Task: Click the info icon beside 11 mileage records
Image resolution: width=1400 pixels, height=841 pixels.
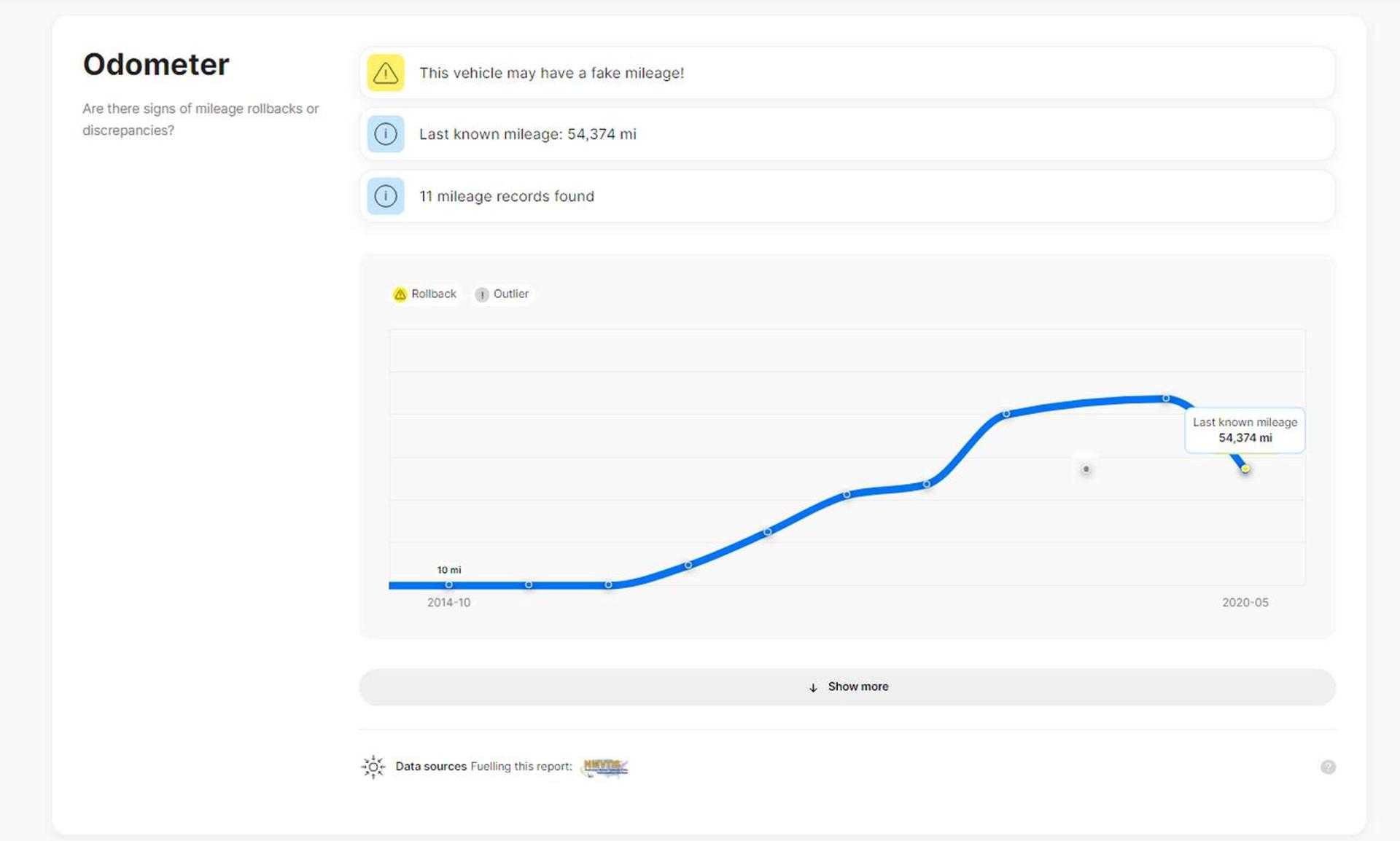Action: [385, 196]
